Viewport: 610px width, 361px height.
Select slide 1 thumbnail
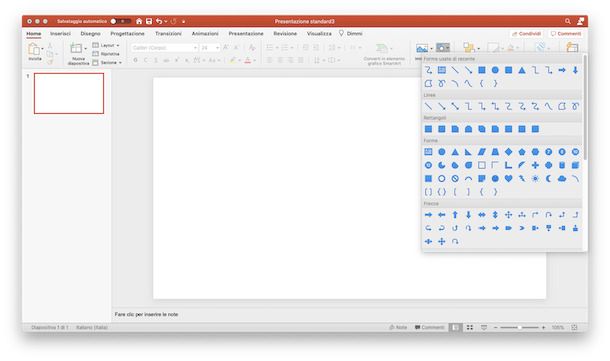click(x=69, y=93)
